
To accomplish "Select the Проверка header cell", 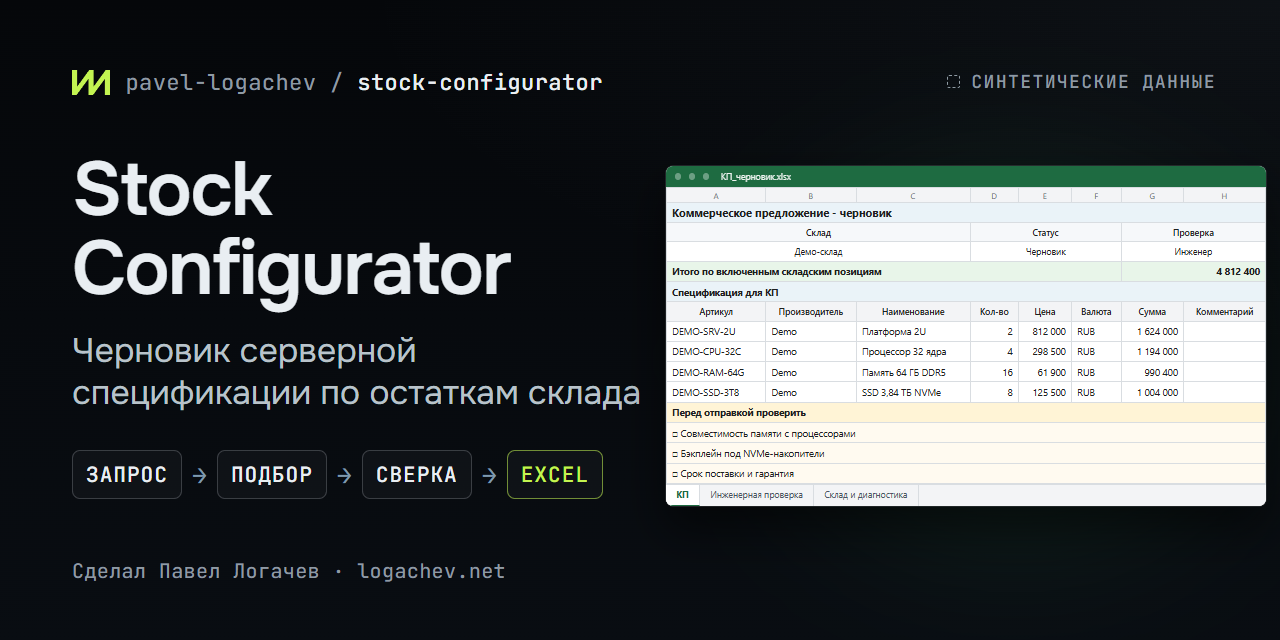I will (x=1194, y=232).
